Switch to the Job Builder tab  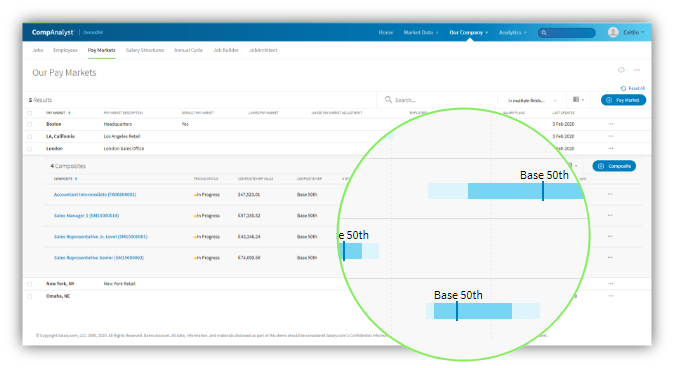tap(226, 50)
